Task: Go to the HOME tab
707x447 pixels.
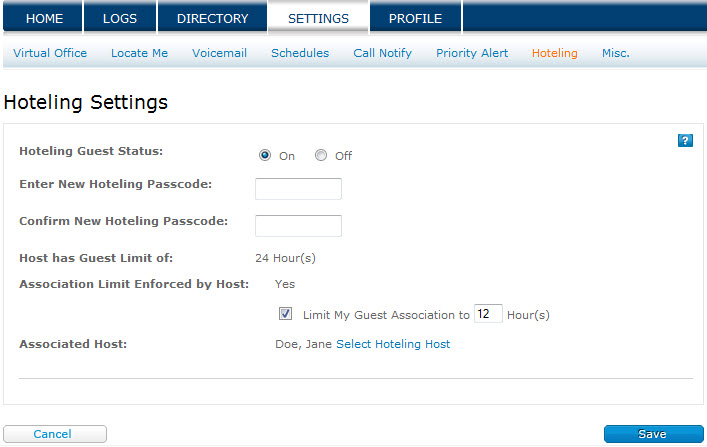Action: (44, 18)
